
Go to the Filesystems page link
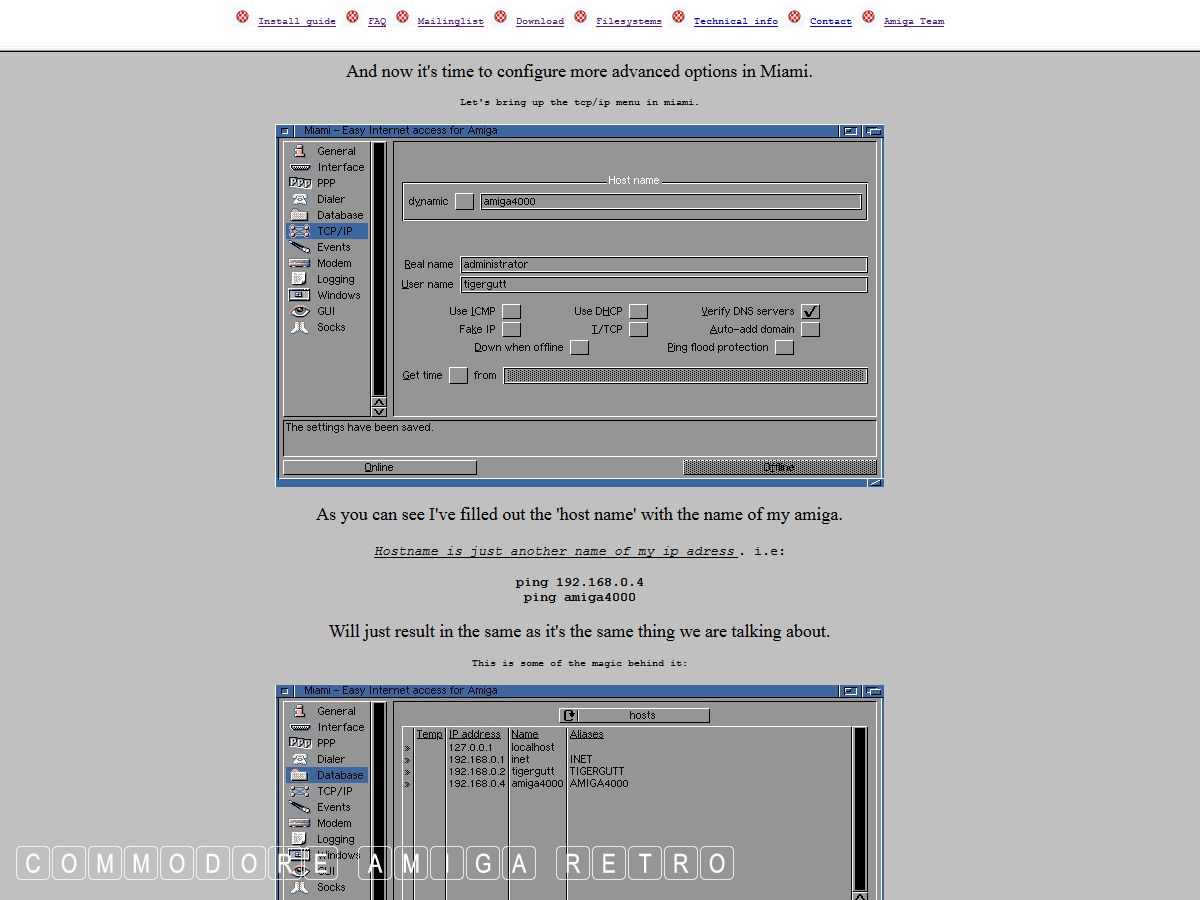628,21
